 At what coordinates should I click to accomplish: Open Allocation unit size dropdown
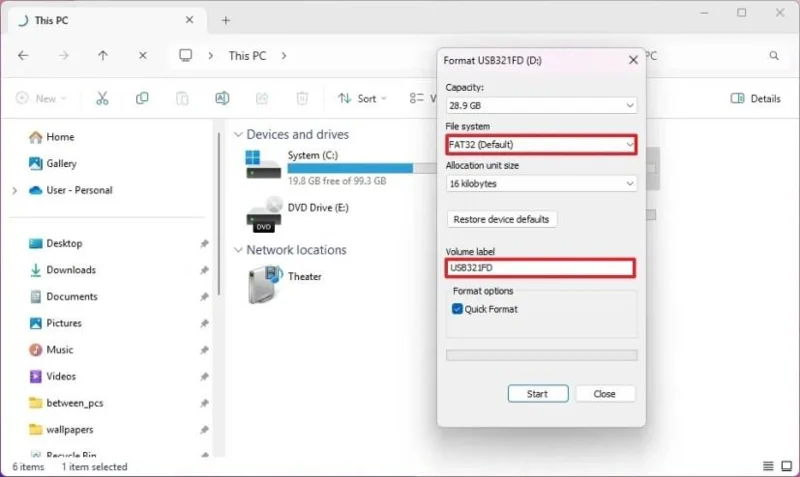[x=541, y=184]
